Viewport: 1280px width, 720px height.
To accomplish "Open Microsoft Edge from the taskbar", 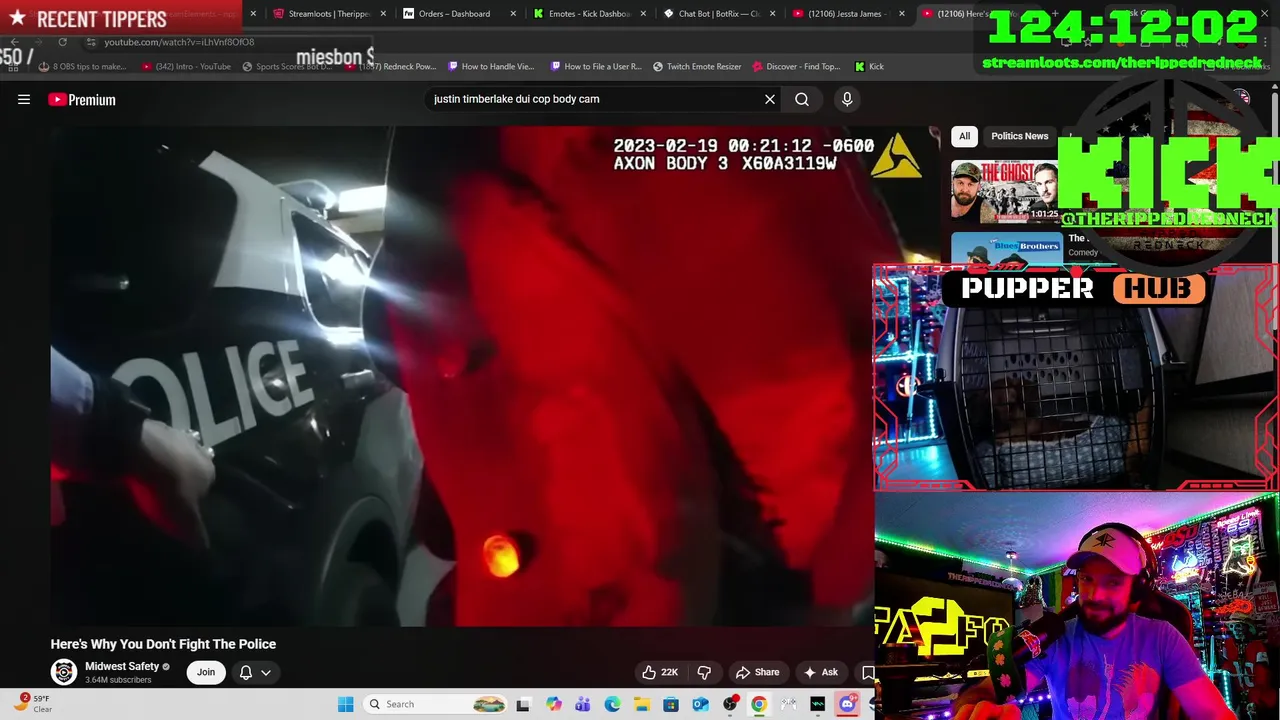I will (612, 704).
